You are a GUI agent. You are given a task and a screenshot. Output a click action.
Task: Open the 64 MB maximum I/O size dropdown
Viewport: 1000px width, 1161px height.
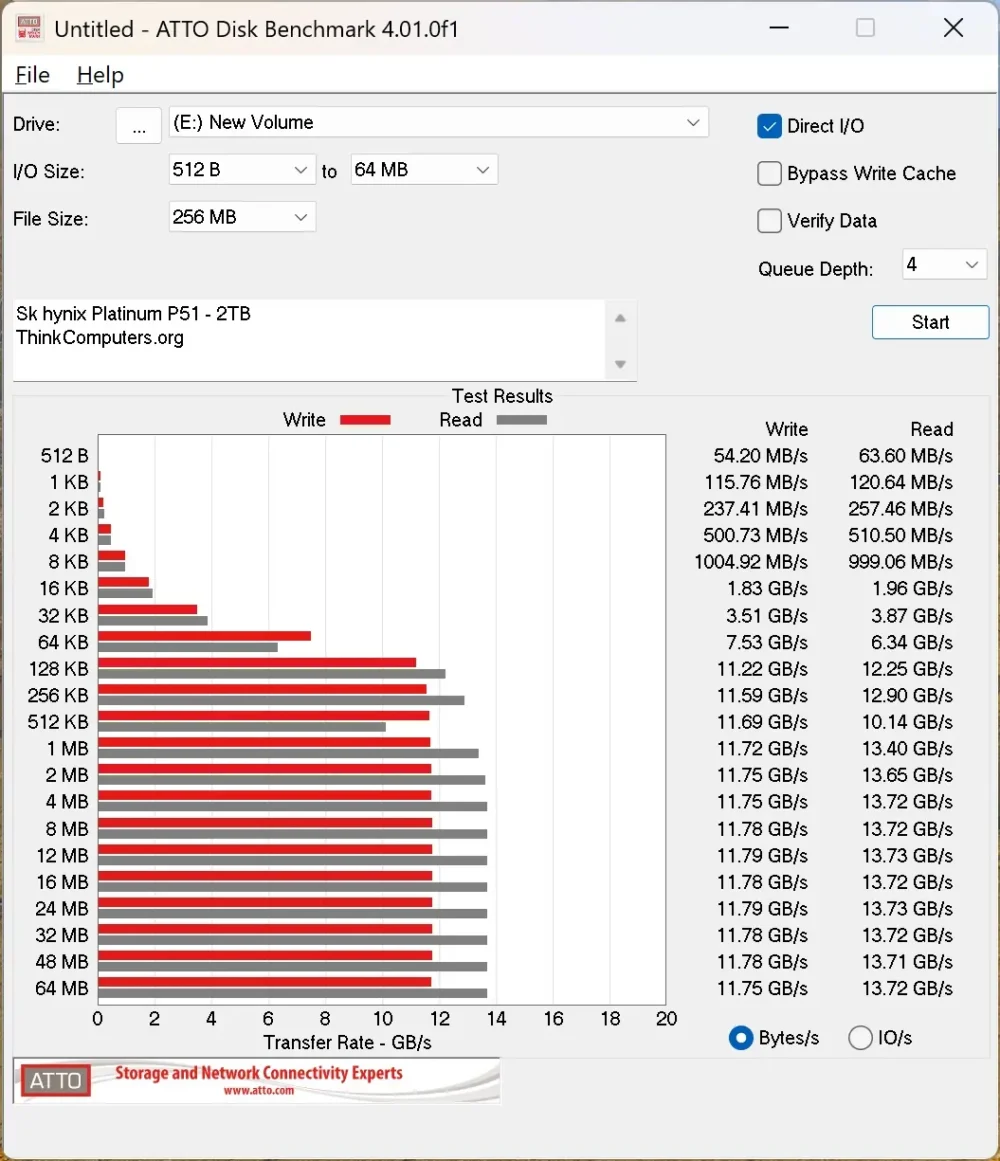click(x=424, y=170)
